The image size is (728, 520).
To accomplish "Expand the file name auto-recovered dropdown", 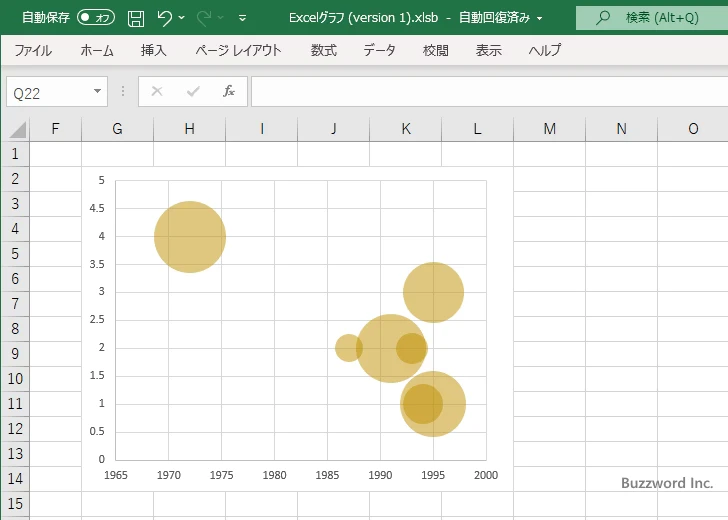I will pyautogui.click(x=540, y=18).
